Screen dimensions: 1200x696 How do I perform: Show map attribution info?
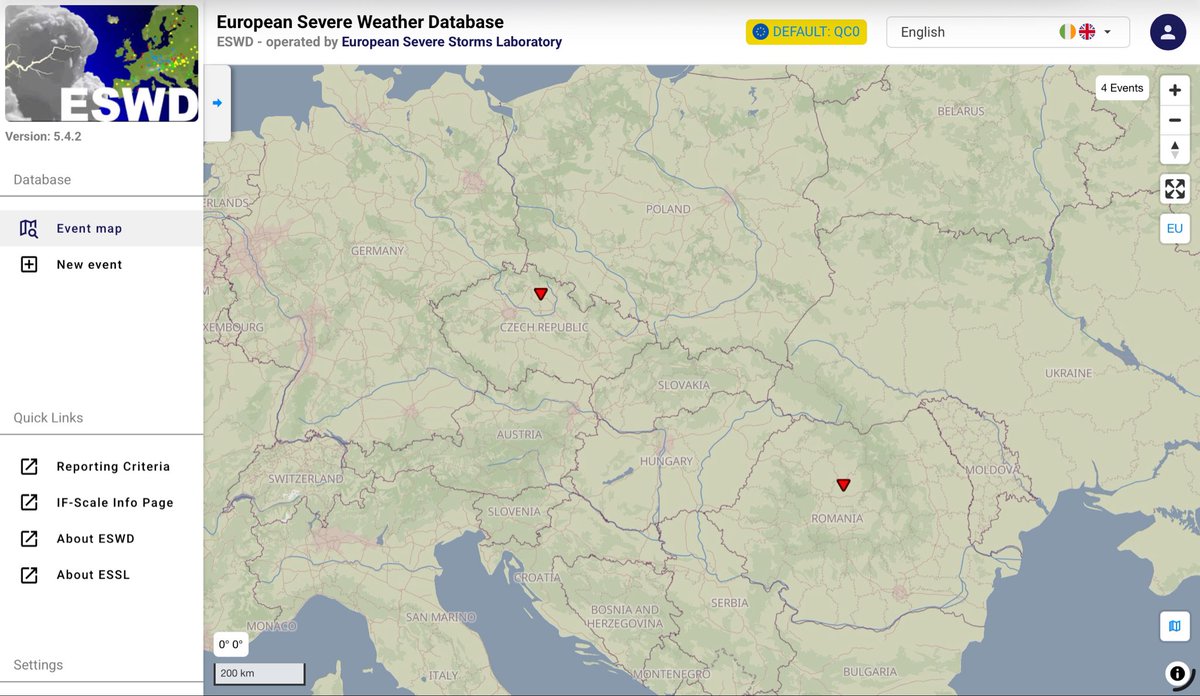click(x=1177, y=673)
